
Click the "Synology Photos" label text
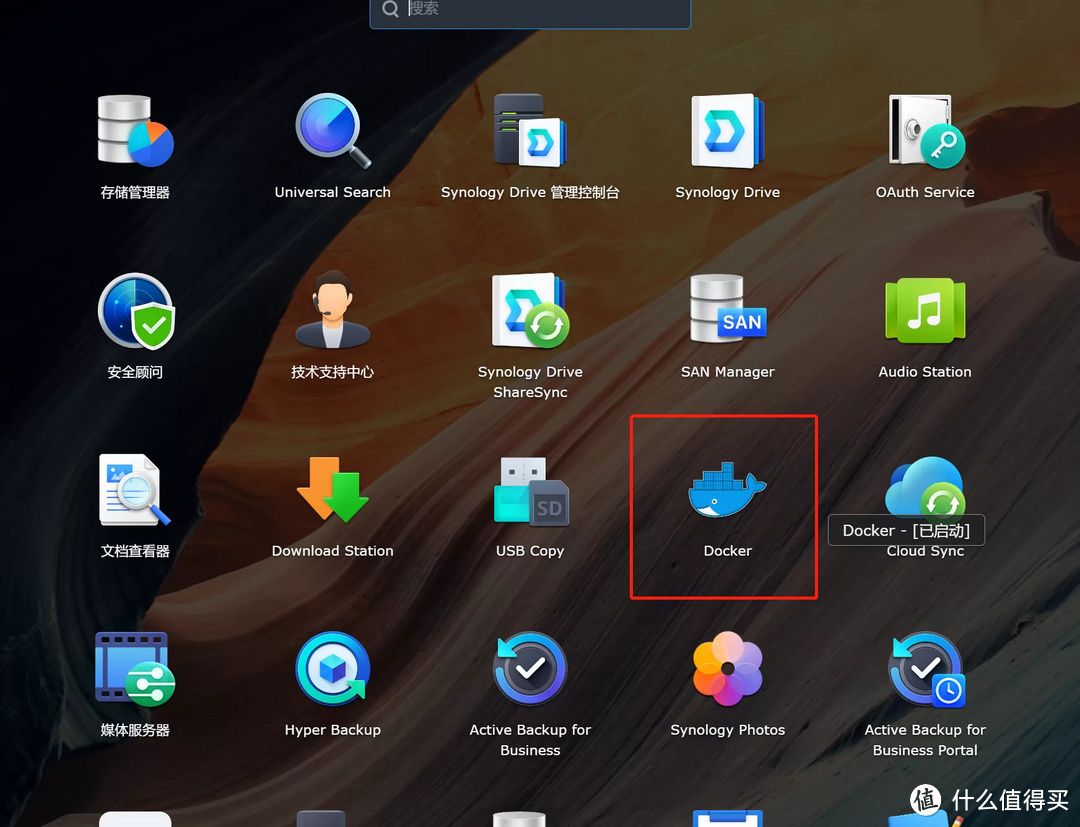point(727,730)
